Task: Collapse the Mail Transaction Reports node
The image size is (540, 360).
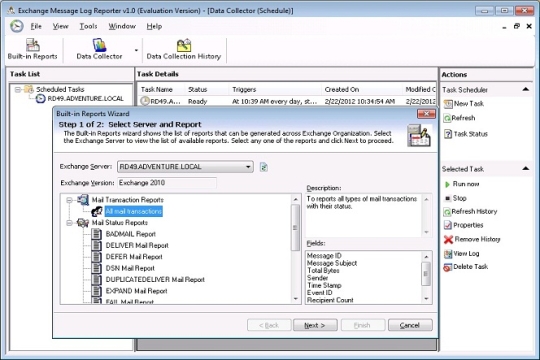Action: [x=69, y=200]
